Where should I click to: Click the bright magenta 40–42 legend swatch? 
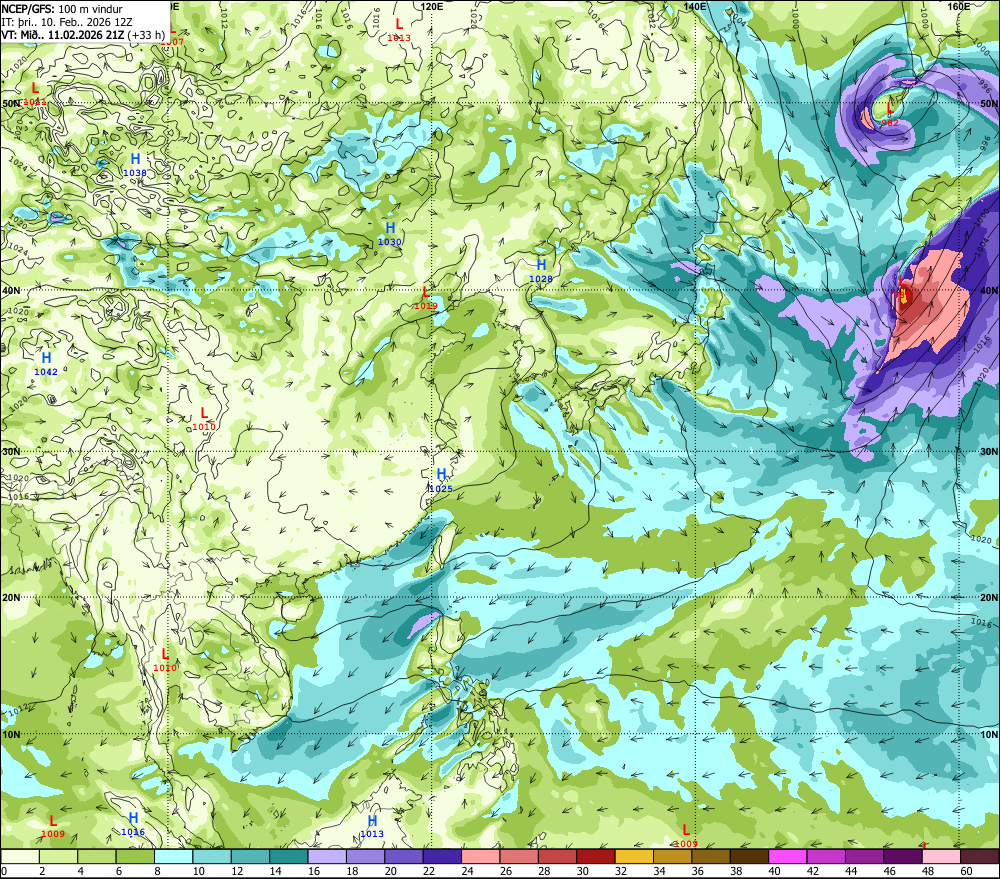pyautogui.click(x=788, y=857)
